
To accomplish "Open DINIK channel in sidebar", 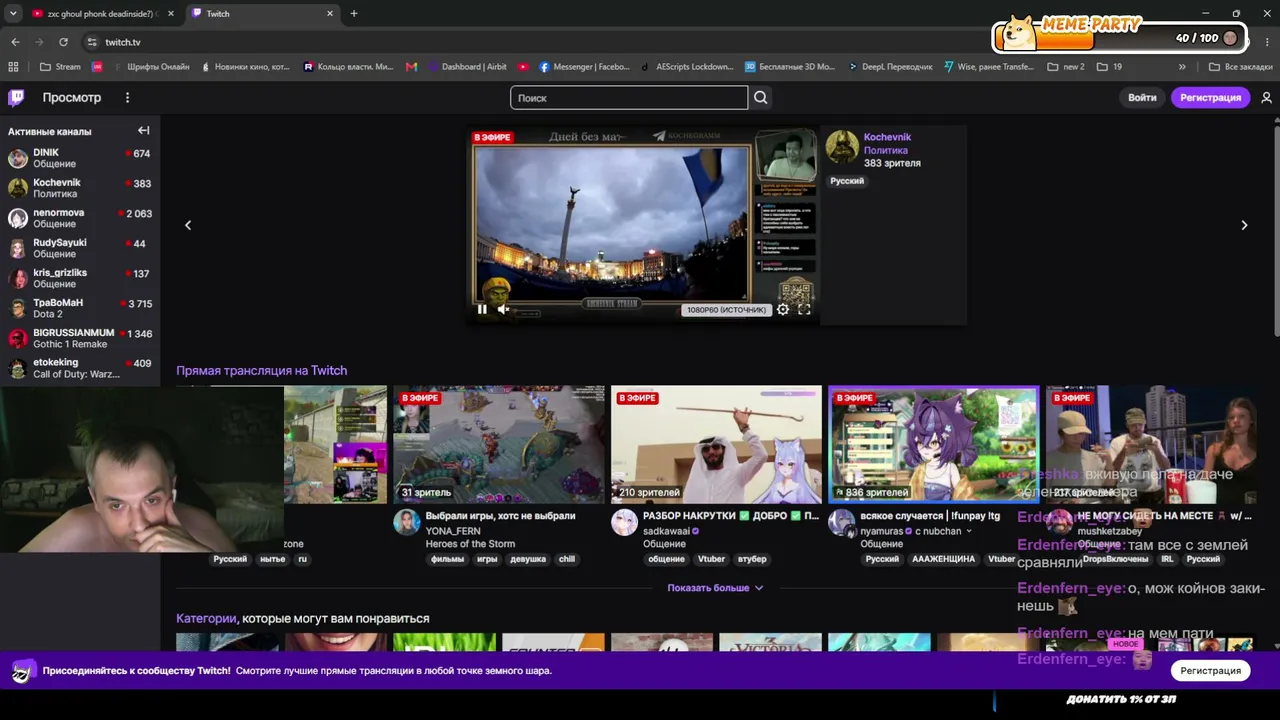I will 80,158.
